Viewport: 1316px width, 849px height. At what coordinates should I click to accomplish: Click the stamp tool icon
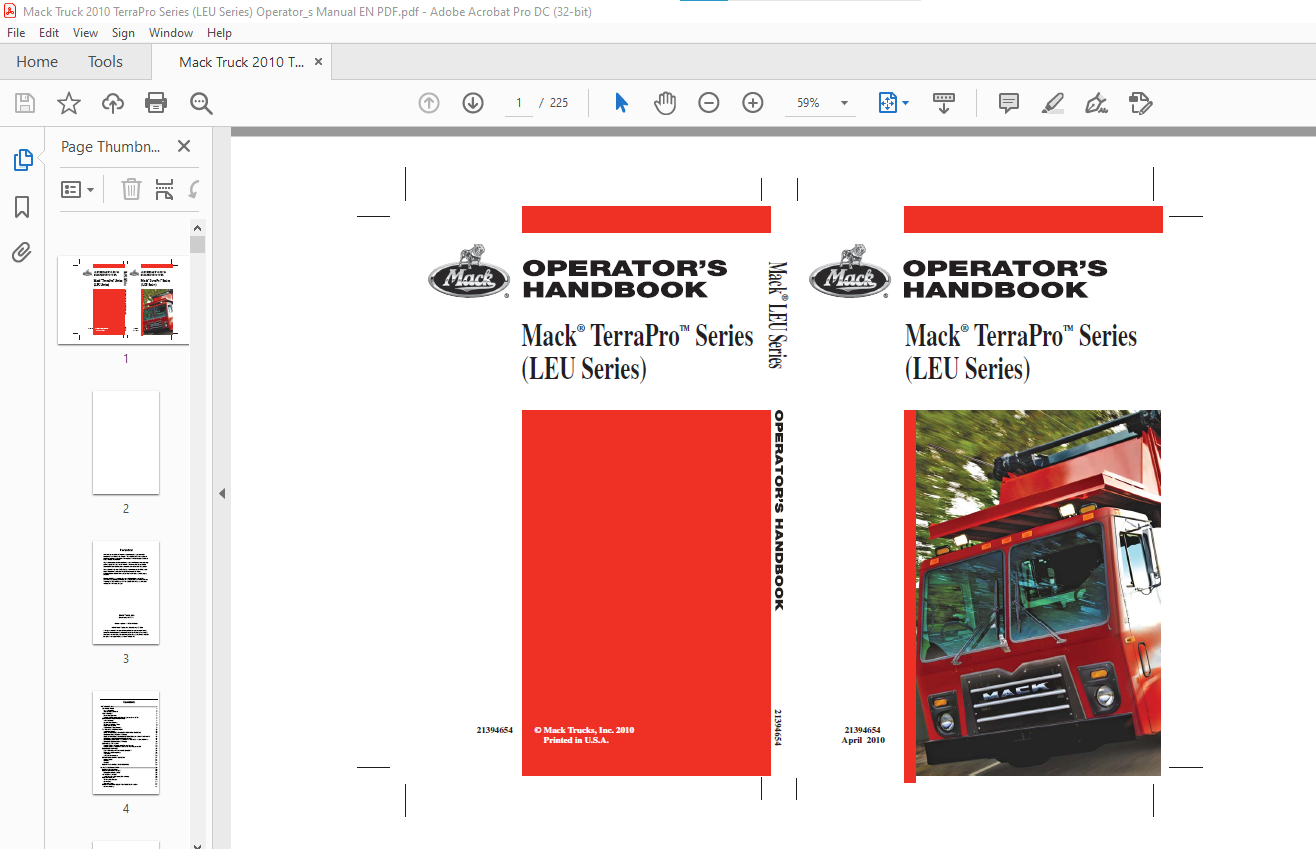coord(1140,103)
